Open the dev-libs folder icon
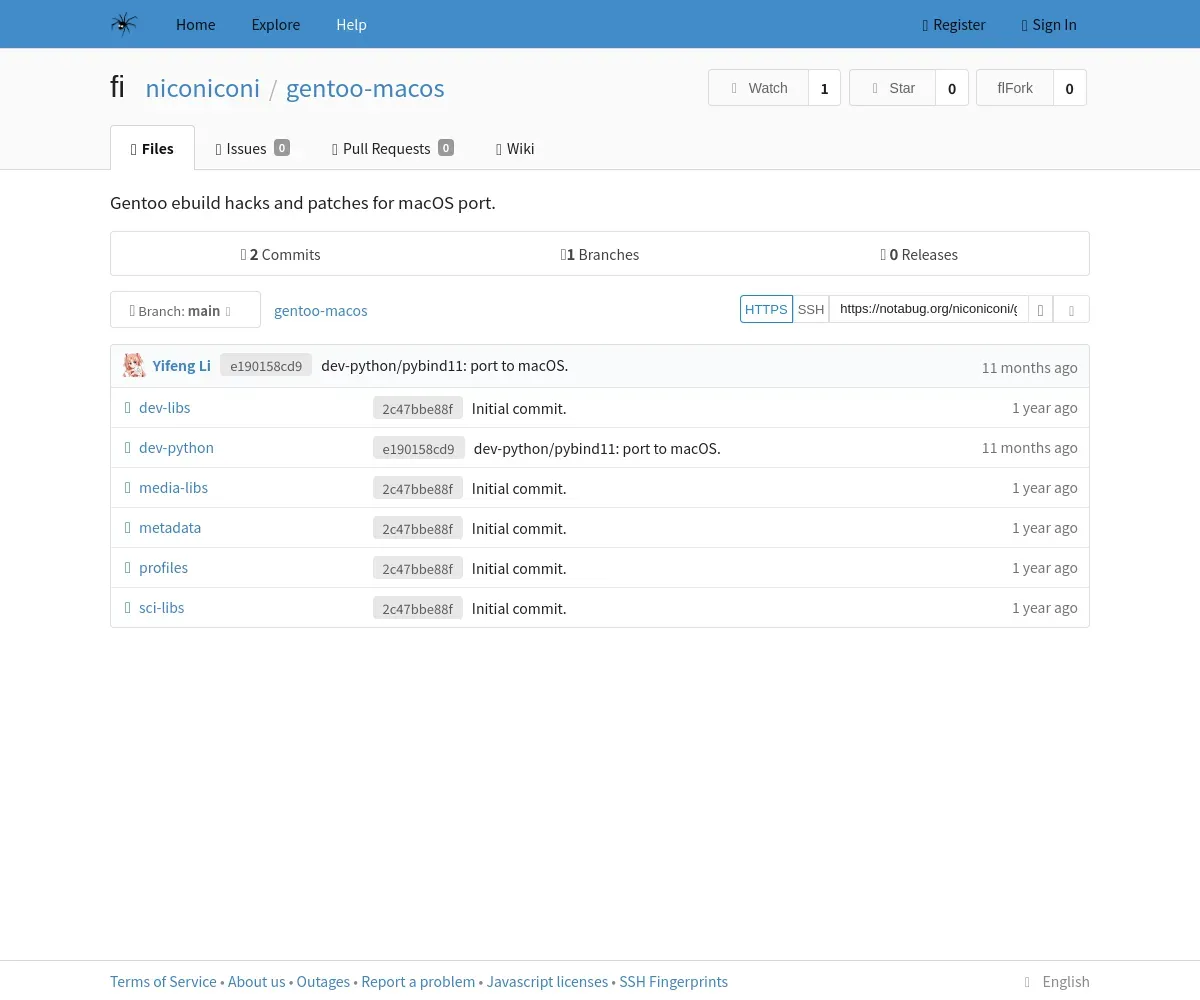 point(128,408)
